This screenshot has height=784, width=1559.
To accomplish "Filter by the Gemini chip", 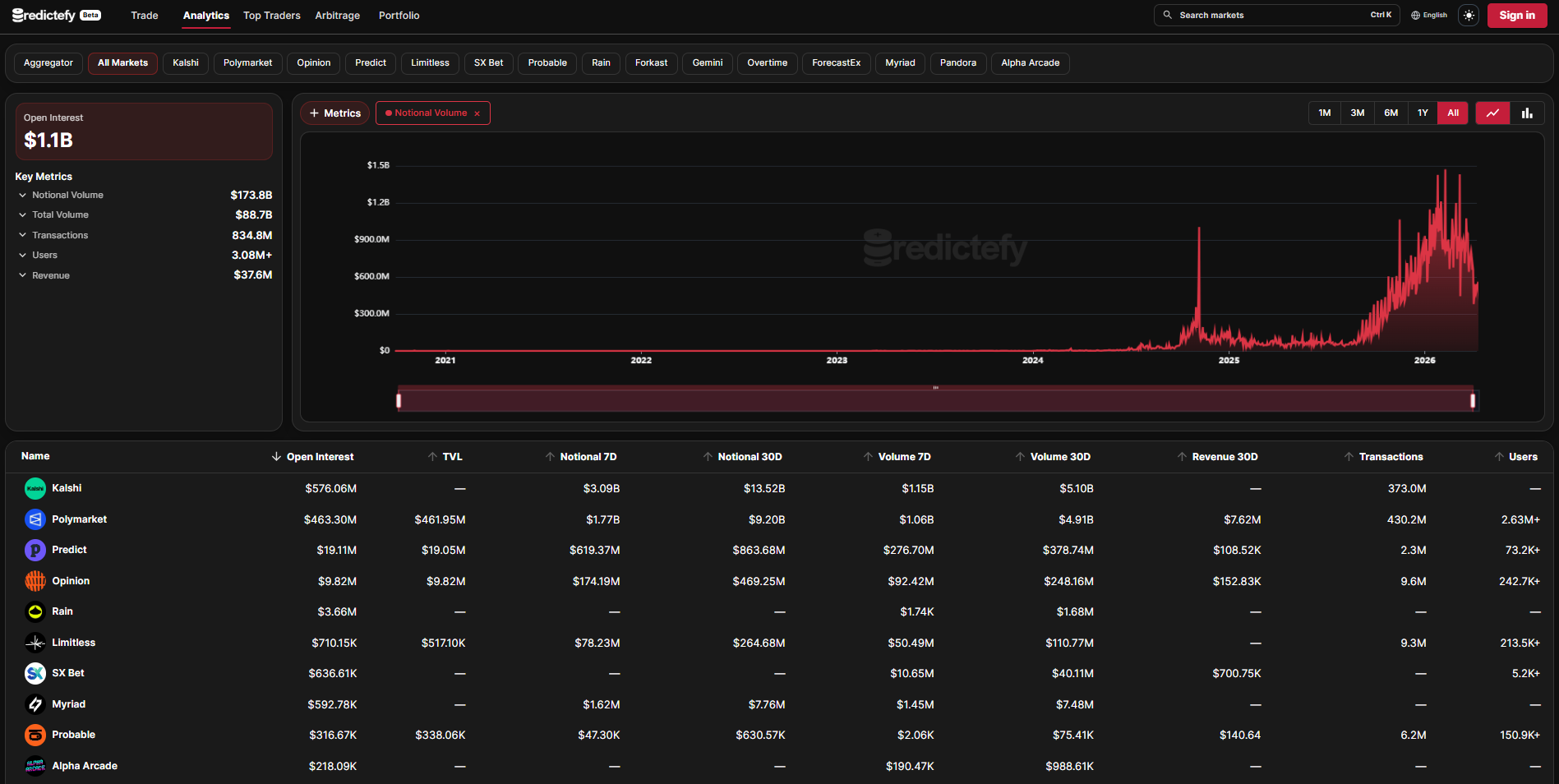I will [x=708, y=63].
